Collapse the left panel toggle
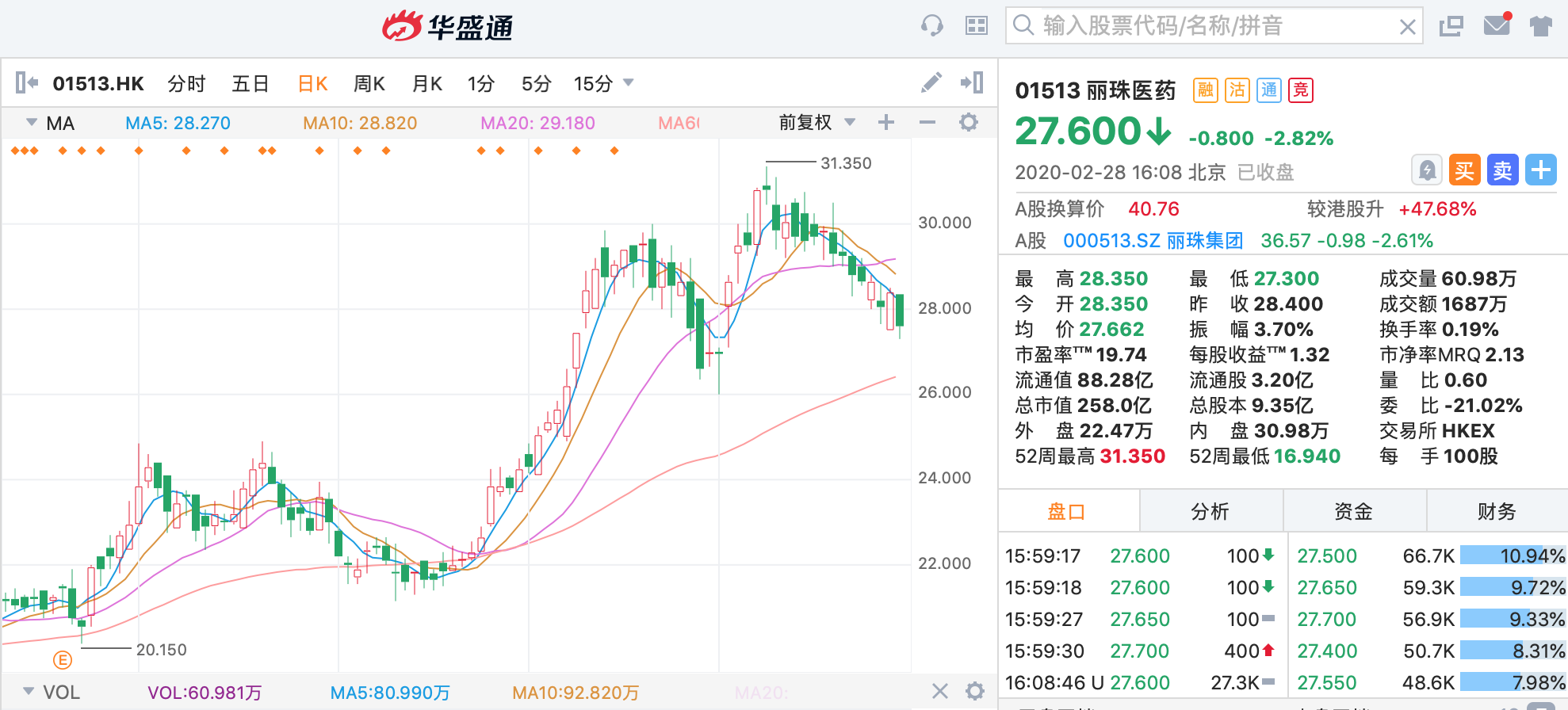Screen dimensions: 1568x710 (x=26, y=82)
